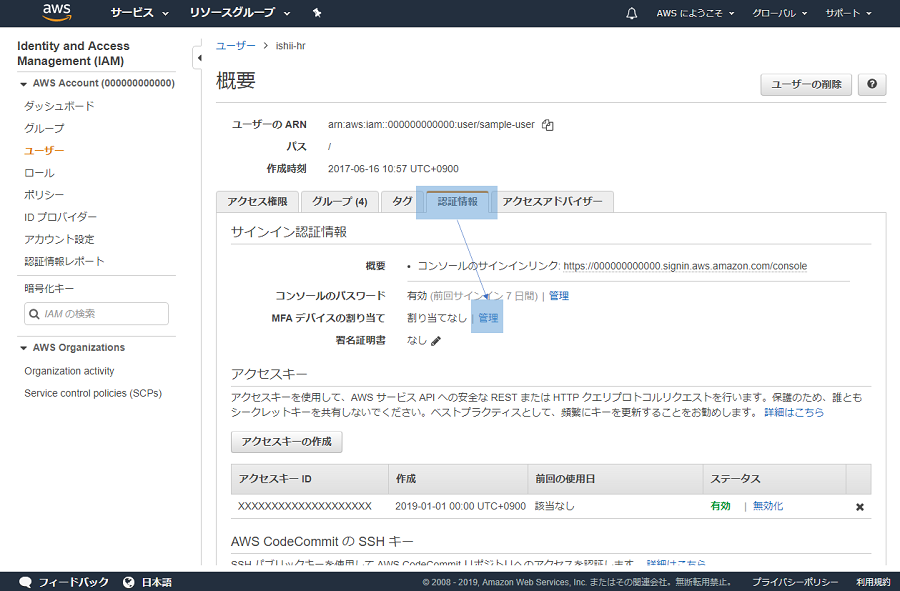This screenshot has width=900, height=591.
Task: Click the 作成 column header
Action: click(x=458, y=479)
